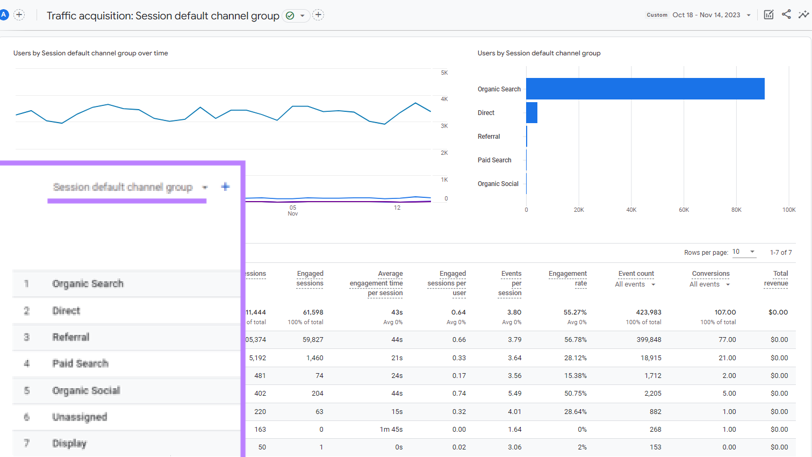Share this report

(786, 15)
